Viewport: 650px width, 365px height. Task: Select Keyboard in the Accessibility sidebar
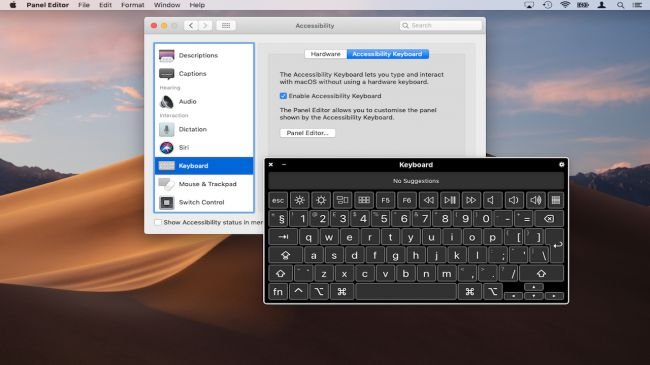pos(204,165)
